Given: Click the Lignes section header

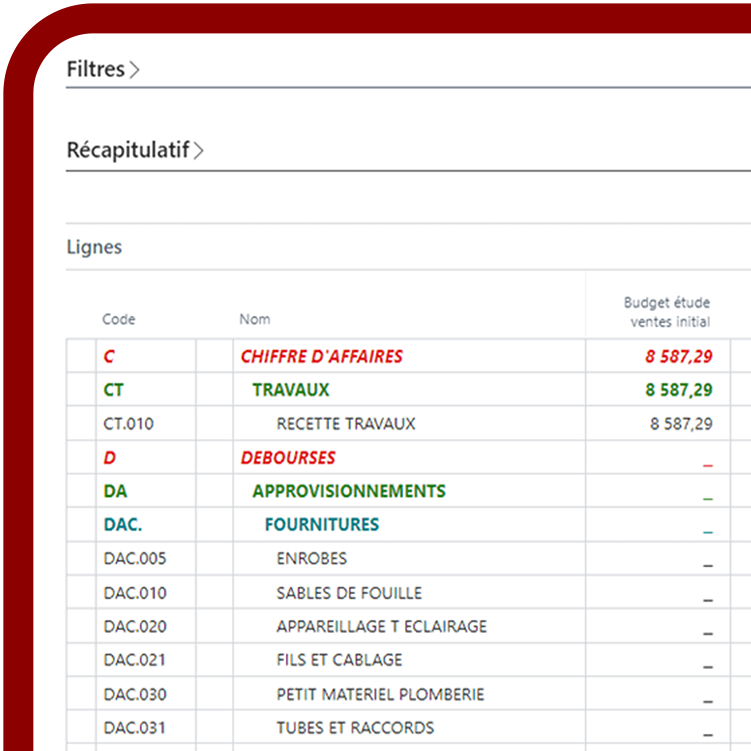Looking at the screenshot, I should 94,247.
